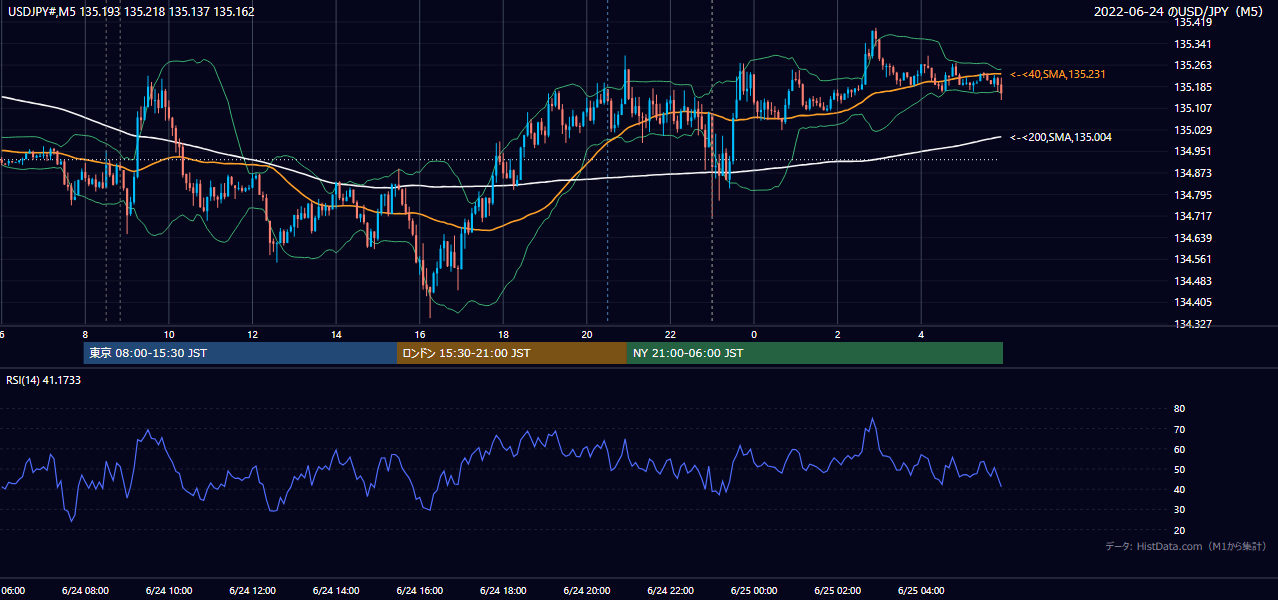Click the 135.263 price axis label
The height and width of the screenshot is (600, 1278).
point(1193,66)
